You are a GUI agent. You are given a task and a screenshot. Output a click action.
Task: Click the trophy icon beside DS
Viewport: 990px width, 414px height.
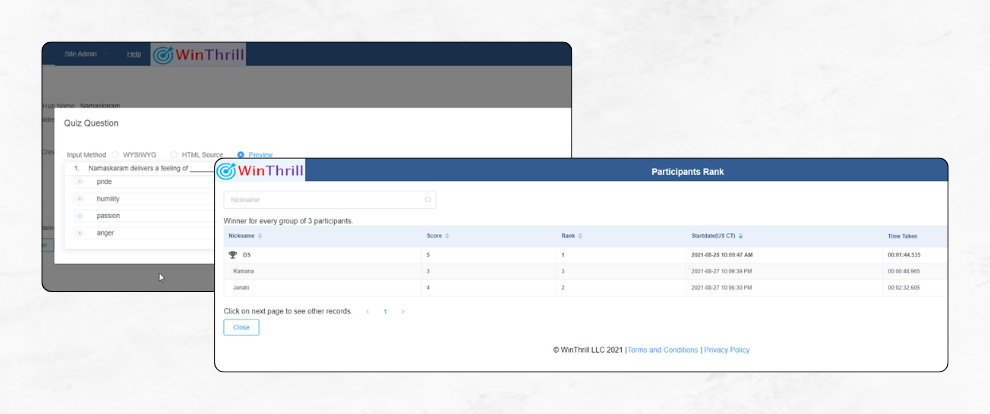coord(233,255)
